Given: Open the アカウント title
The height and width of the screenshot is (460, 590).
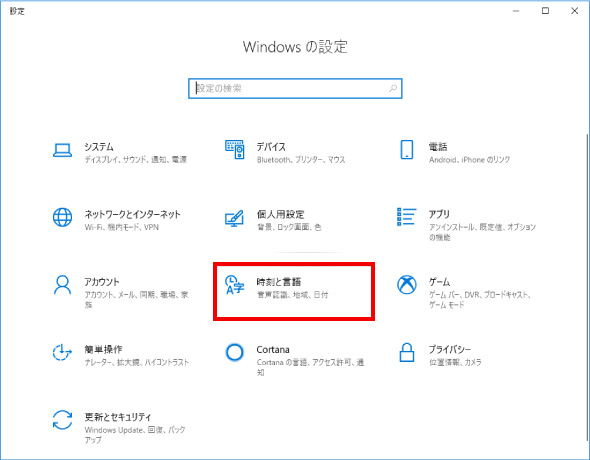Looking at the screenshot, I should coord(102,282).
